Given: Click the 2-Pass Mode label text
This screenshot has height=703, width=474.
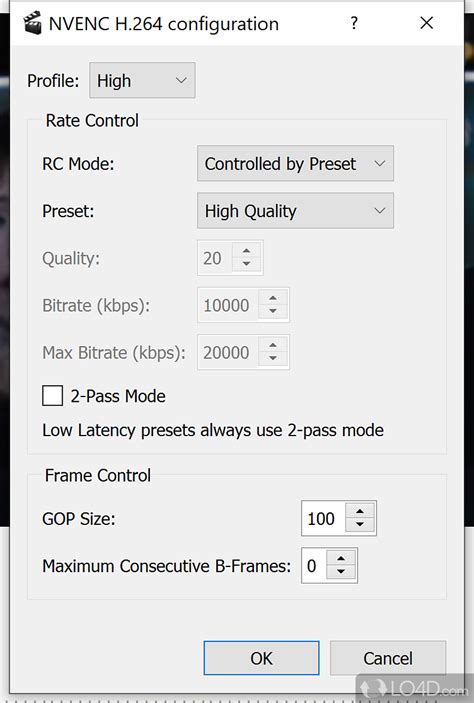Looking at the screenshot, I should 118,396.
